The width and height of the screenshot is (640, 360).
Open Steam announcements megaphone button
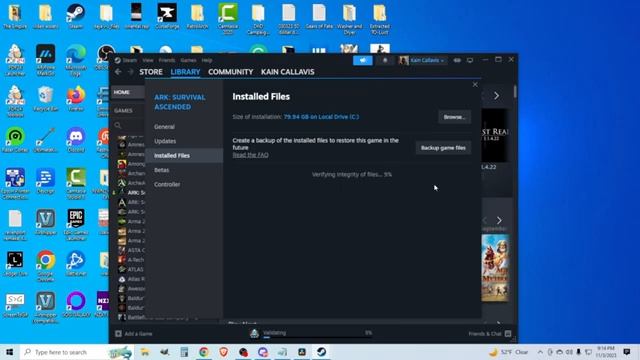point(362,60)
